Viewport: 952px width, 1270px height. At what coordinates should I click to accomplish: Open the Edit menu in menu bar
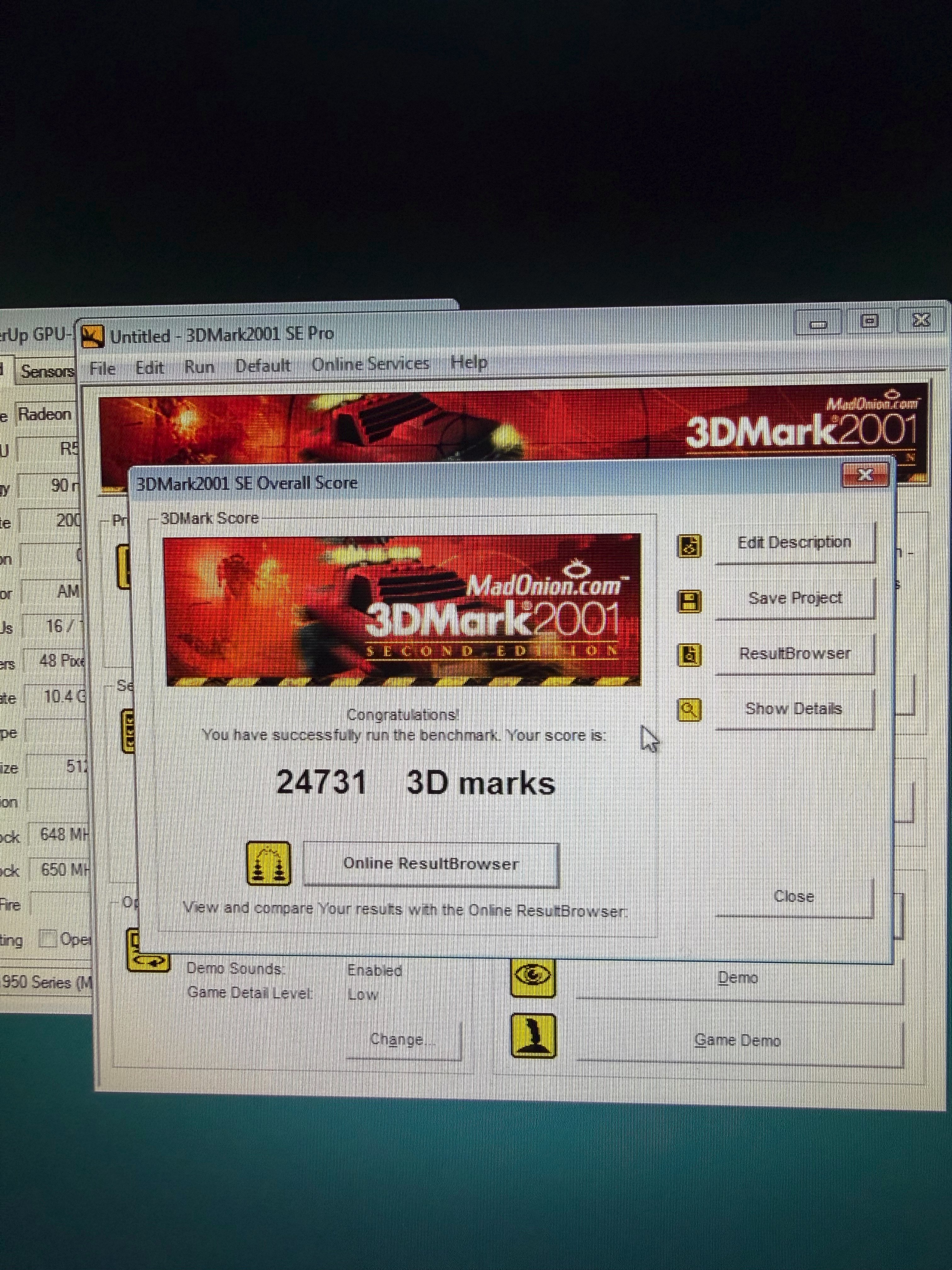click(150, 368)
